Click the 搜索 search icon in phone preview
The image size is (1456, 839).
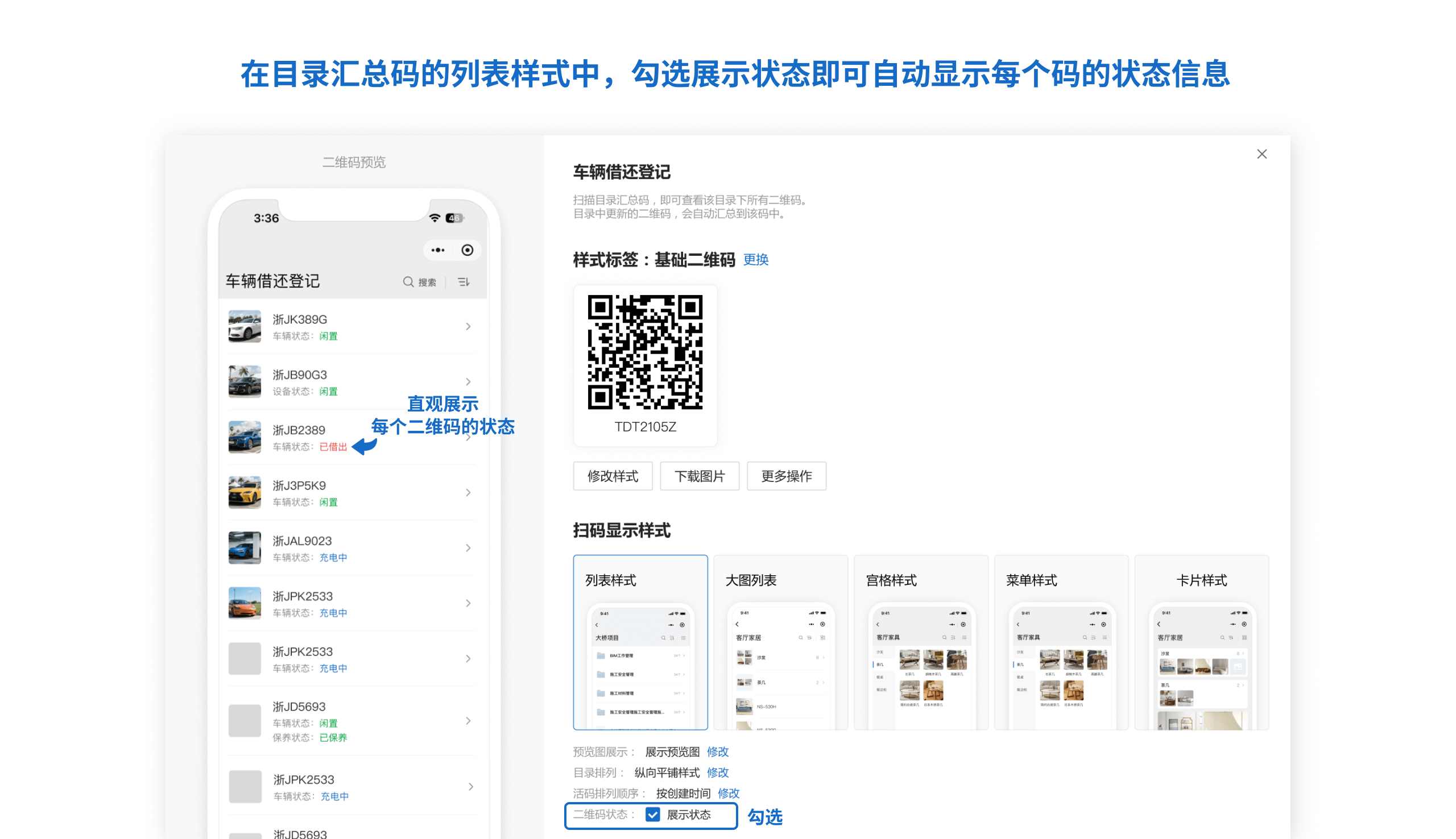pyautogui.click(x=408, y=282)
